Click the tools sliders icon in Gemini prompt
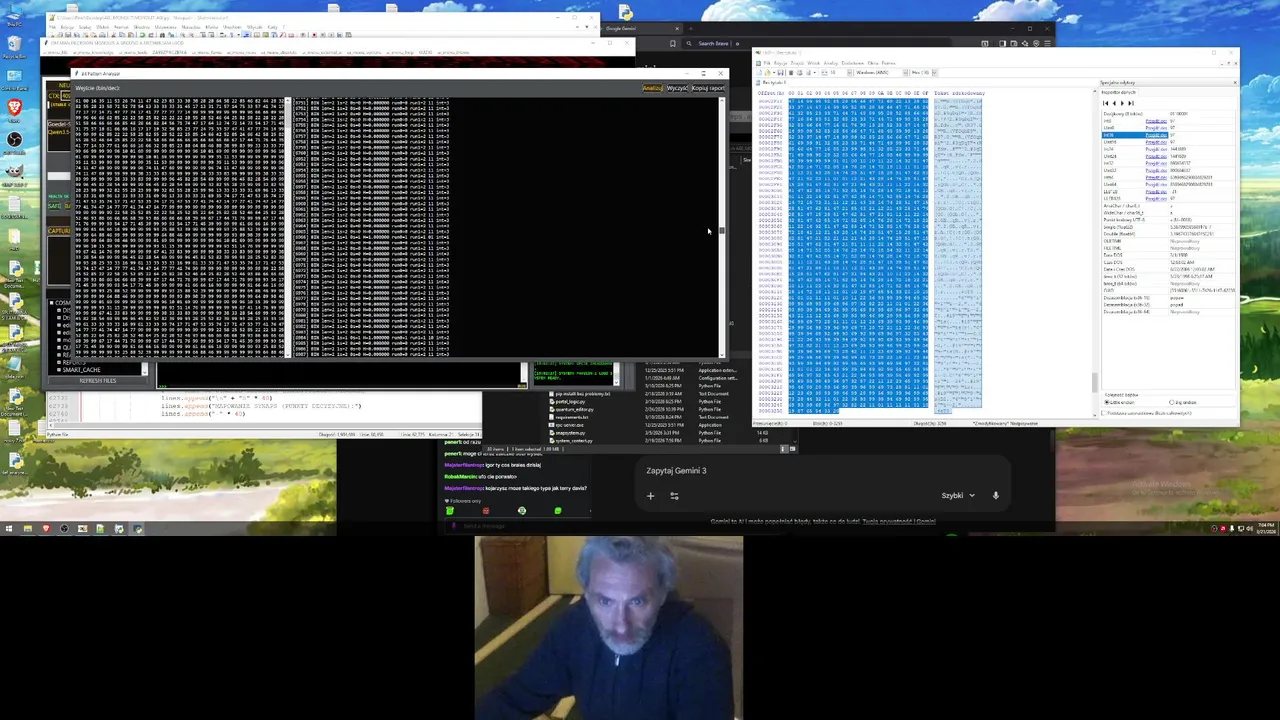The width and height of the screenshot is (1280, 720). click(x=674, y=495)
